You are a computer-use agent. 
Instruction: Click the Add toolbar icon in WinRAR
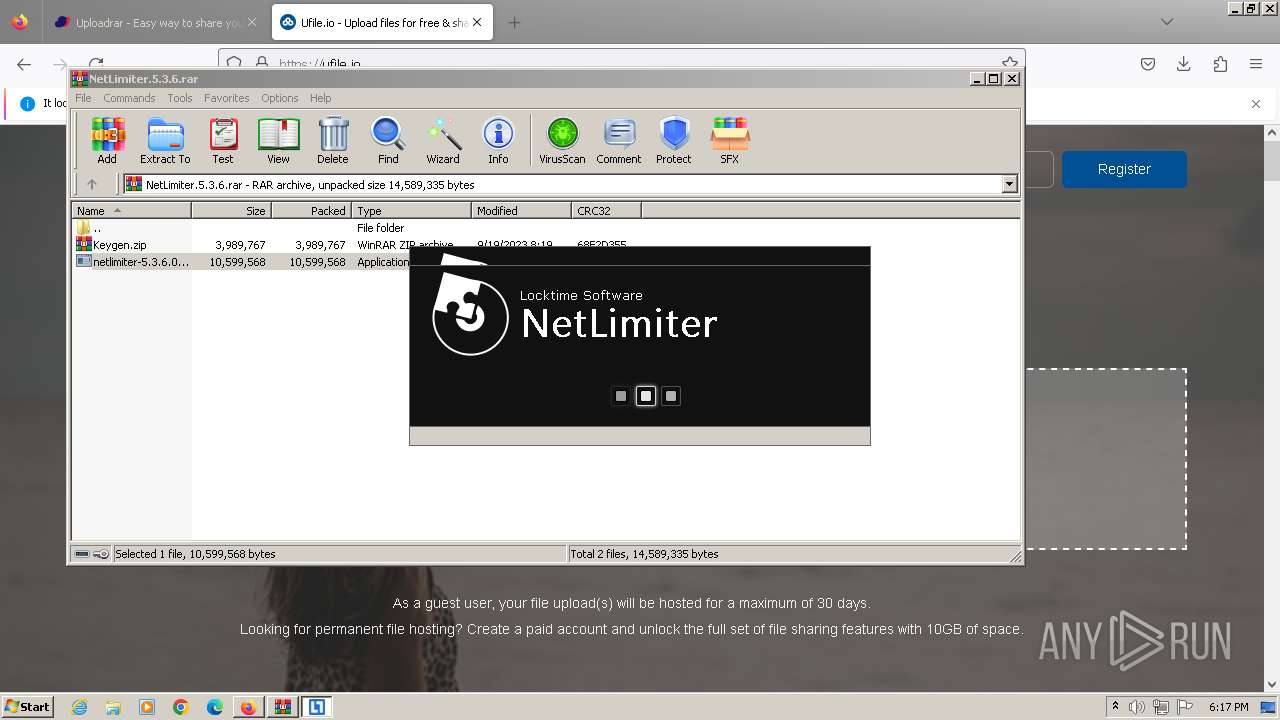107,141
